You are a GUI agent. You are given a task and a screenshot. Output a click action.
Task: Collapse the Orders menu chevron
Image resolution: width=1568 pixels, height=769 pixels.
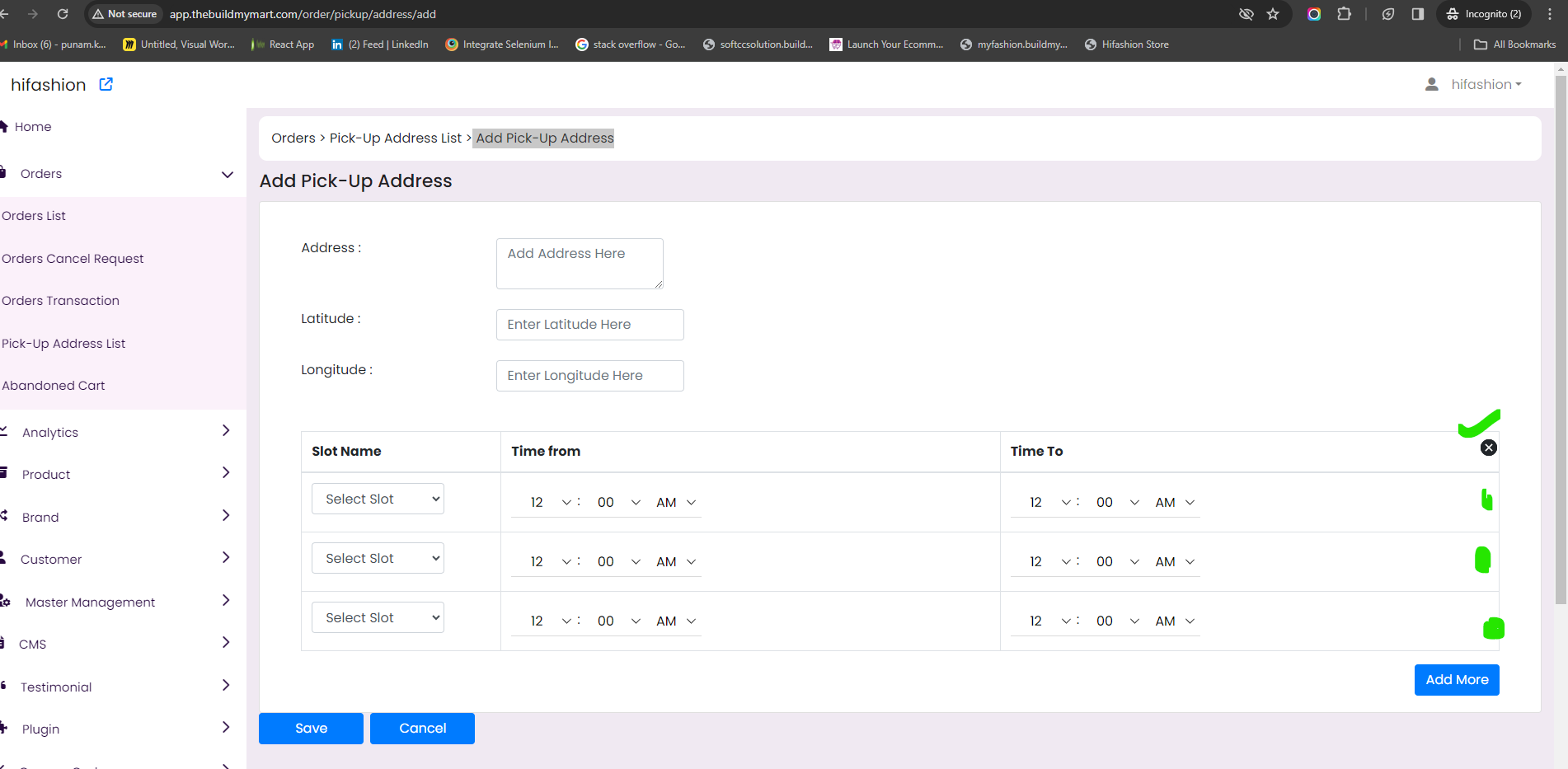click(228, 174)
